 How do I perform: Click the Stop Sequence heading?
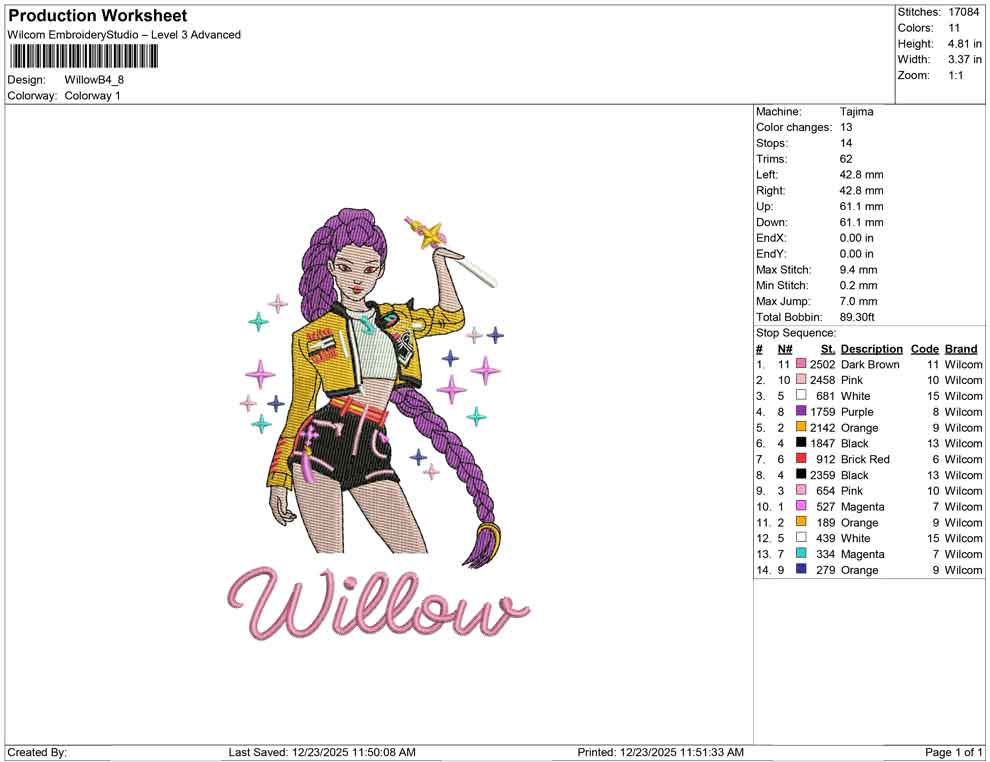tap(795, 332)
